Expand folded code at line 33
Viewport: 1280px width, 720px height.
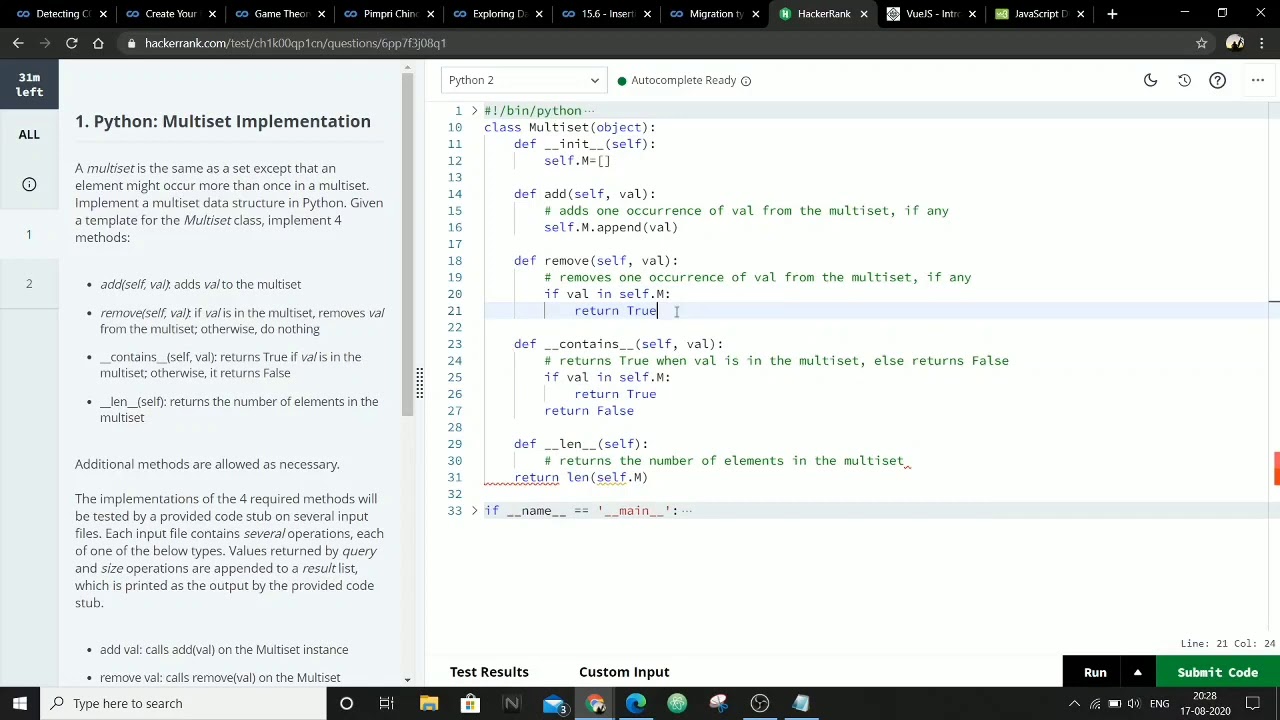pos(475,511)
